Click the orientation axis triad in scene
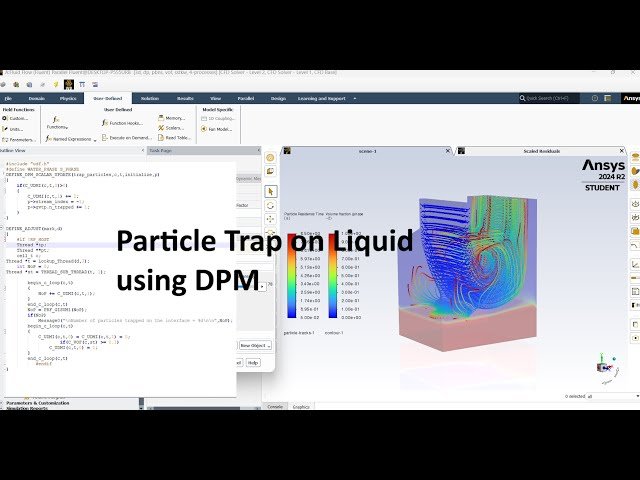640x480 pixels. coord(607,368)
